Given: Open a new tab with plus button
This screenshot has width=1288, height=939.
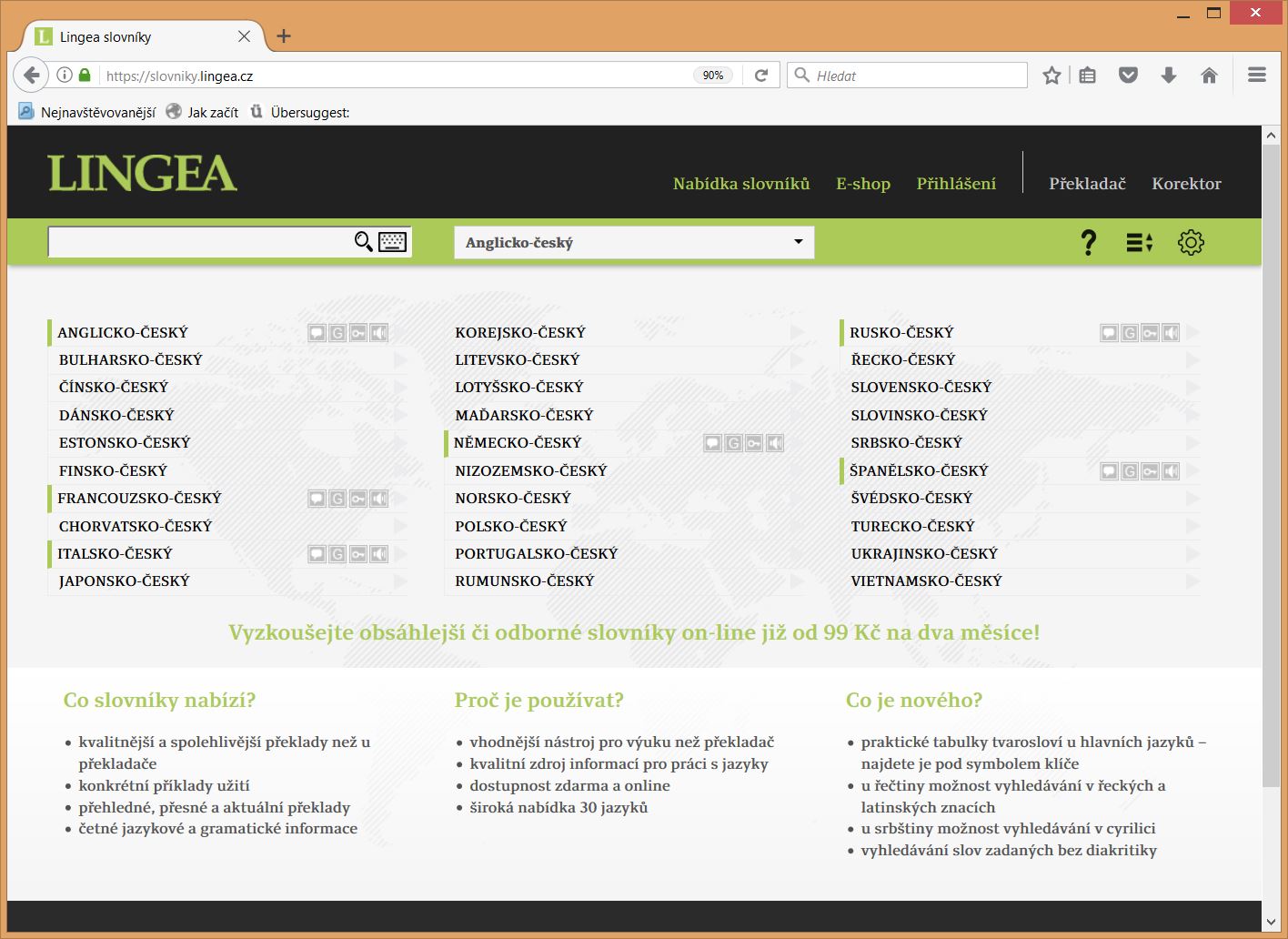Looking at the screenshot, I should pyautogui.click(x=284, y=36).
